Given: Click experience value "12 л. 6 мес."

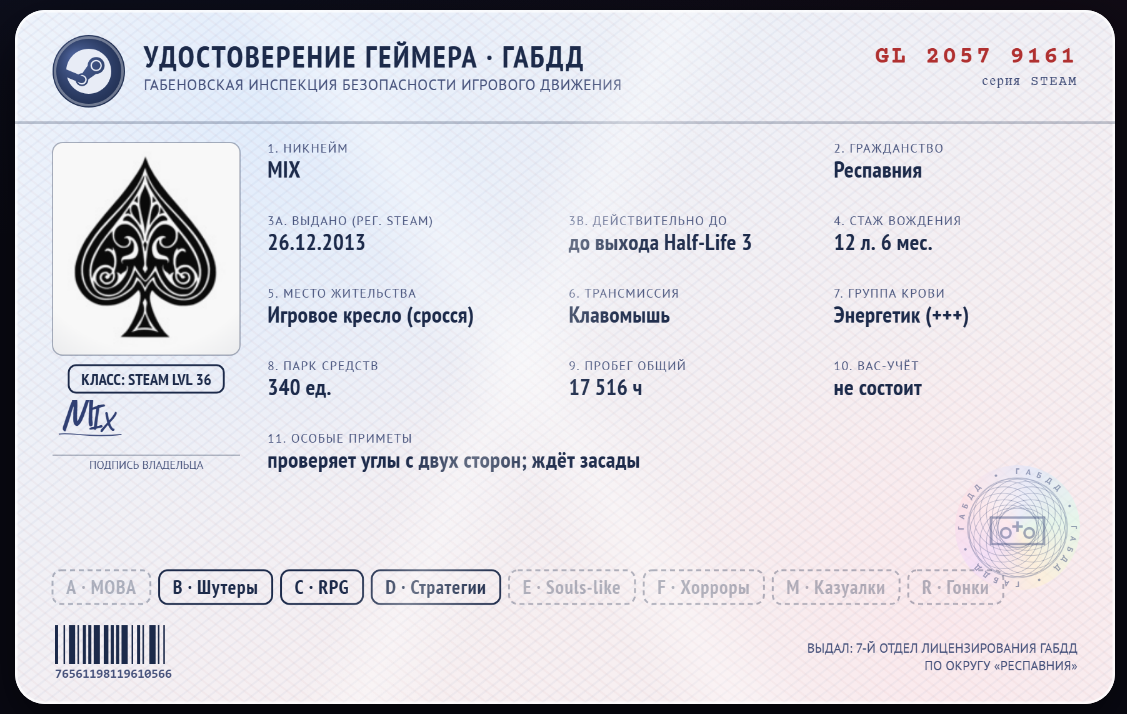Looking at the screenshot, I should pos(883,243).
